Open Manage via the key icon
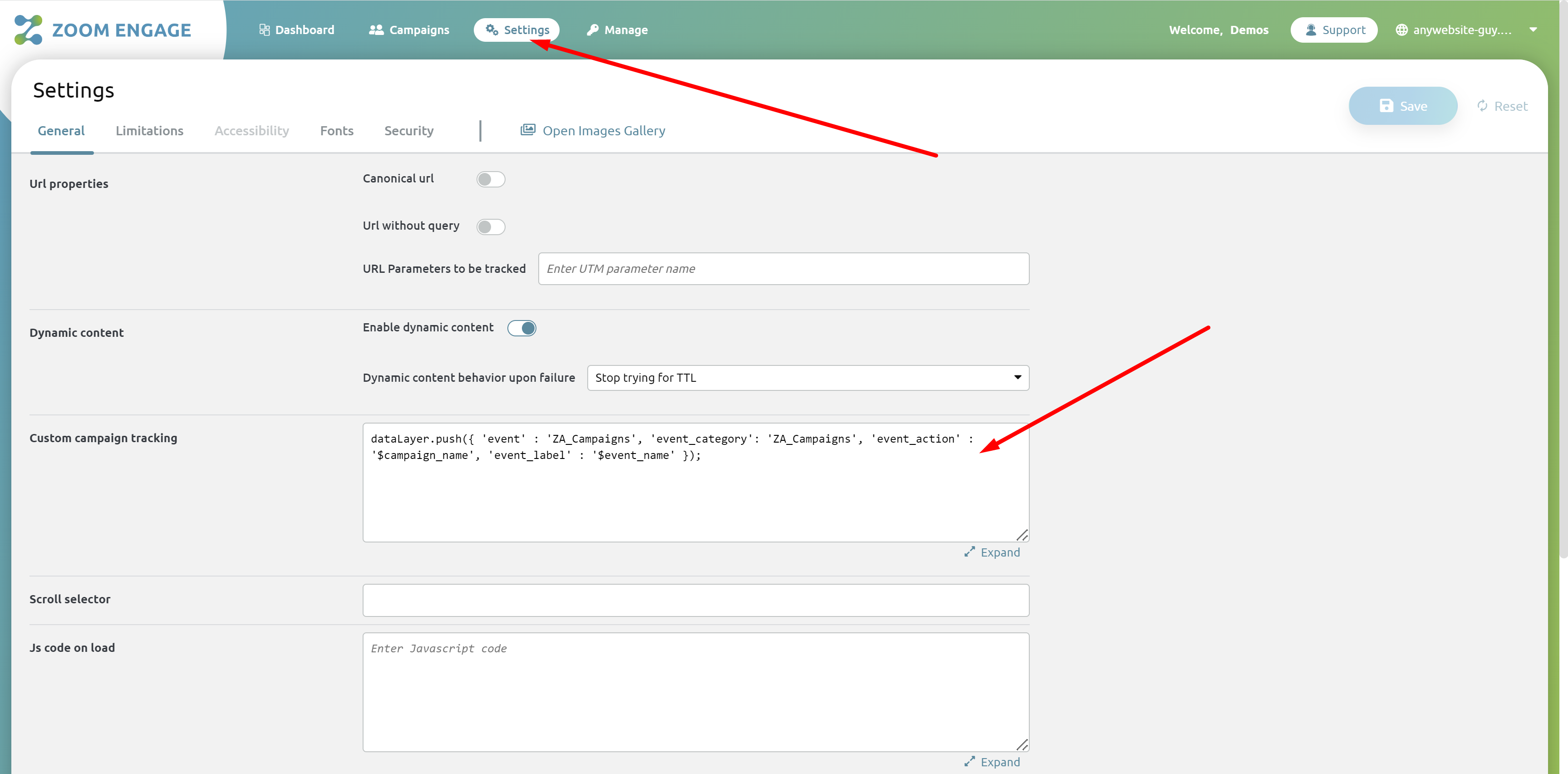1568x774 pixels. click(592, 29)
